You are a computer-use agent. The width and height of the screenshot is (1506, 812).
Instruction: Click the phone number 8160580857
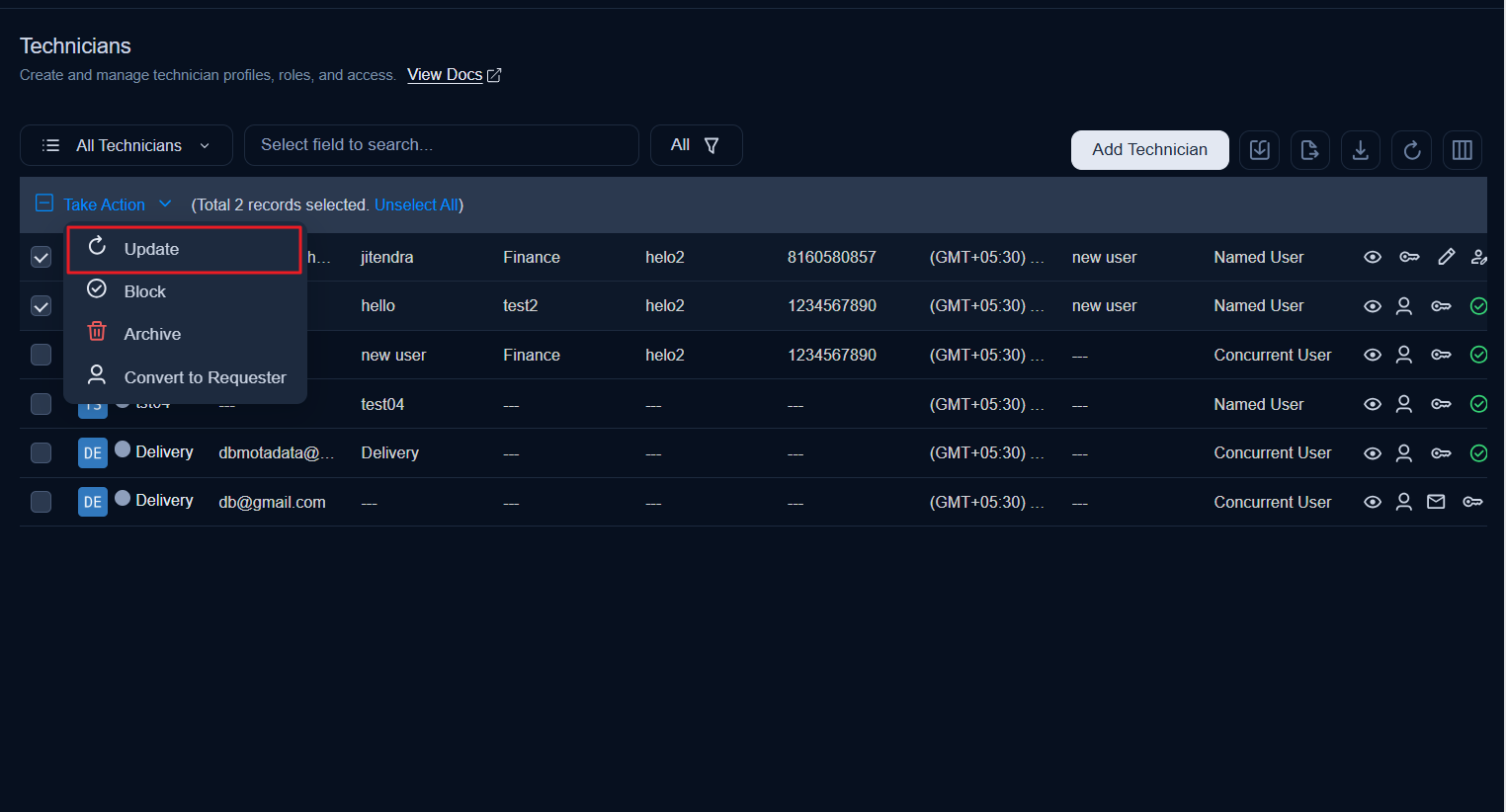point(832,257)
